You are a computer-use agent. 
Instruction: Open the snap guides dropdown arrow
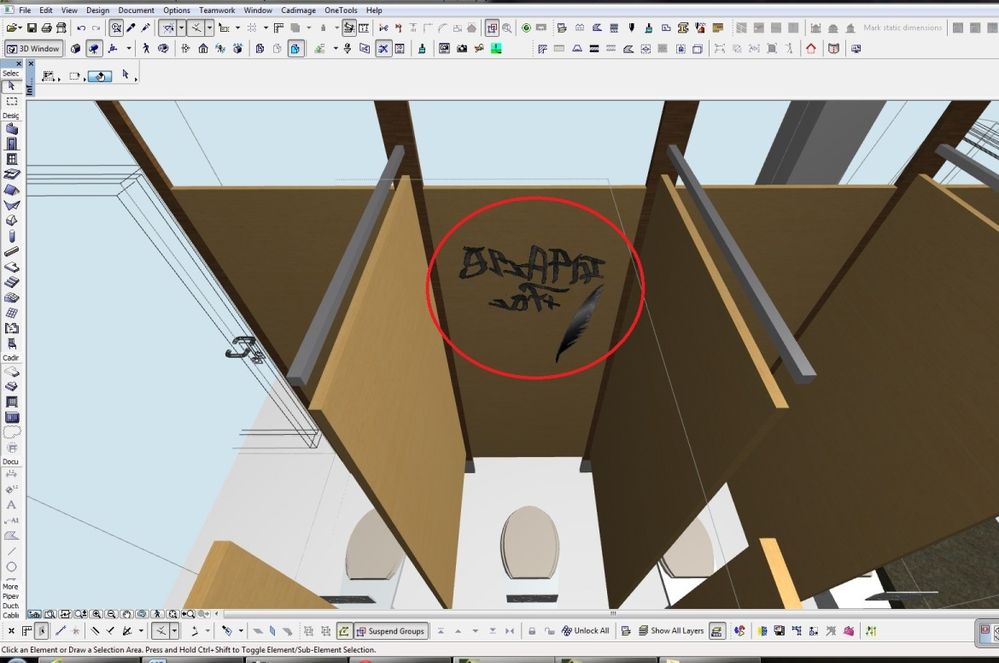210,28
